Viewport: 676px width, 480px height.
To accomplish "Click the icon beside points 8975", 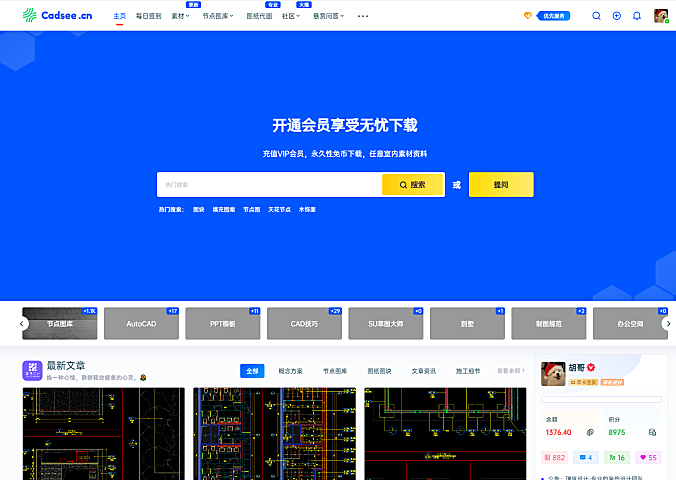I will coord(652,432).
